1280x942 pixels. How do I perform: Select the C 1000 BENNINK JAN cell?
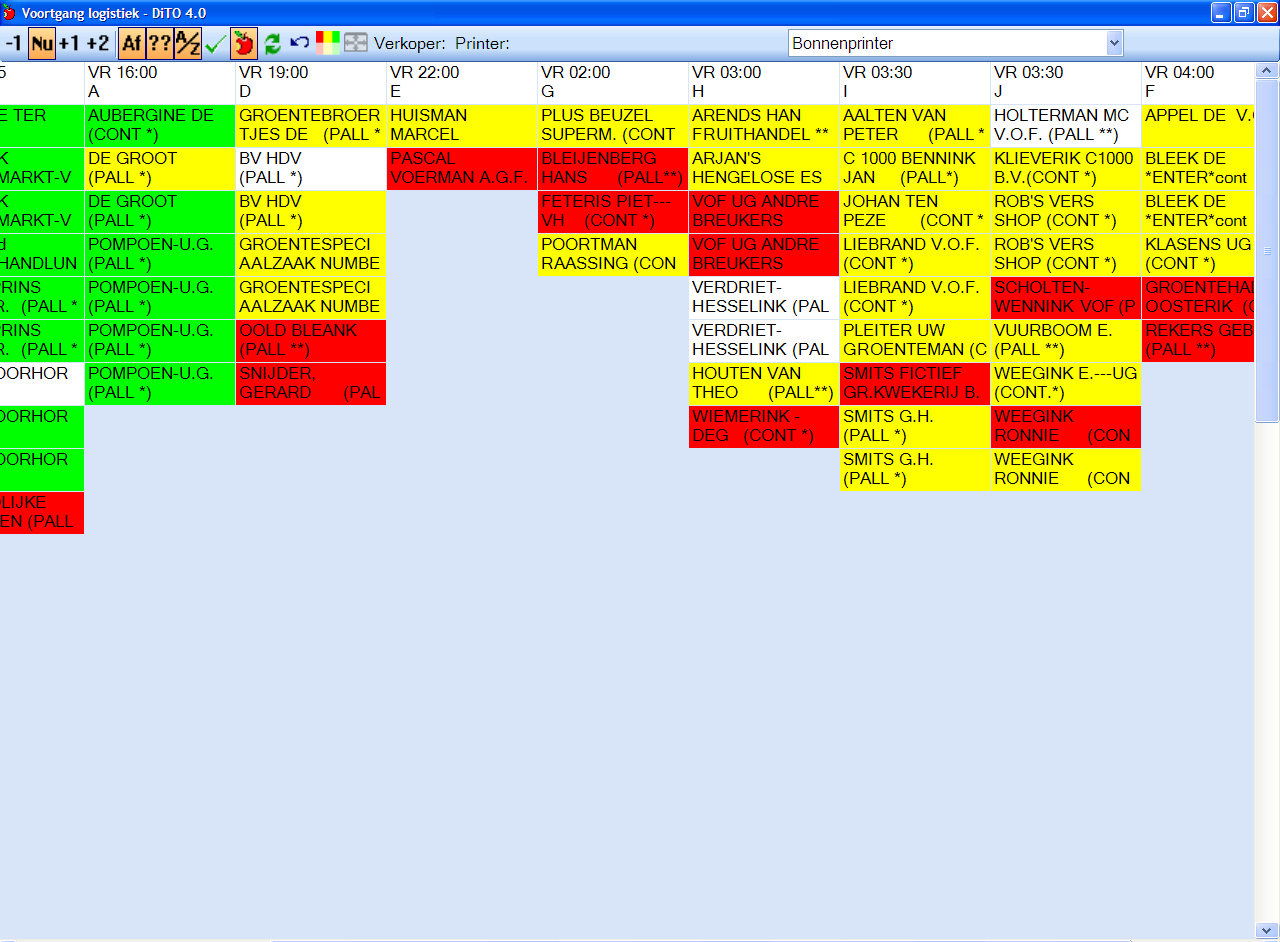[915, 168]
